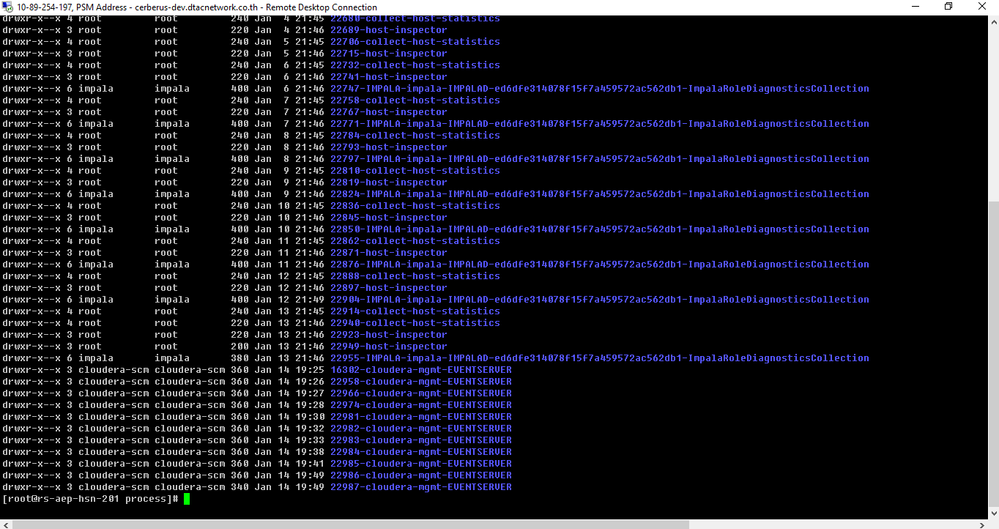Click the vertical scrollbar up arrow

pyautogui.click(x=993, y=21)
